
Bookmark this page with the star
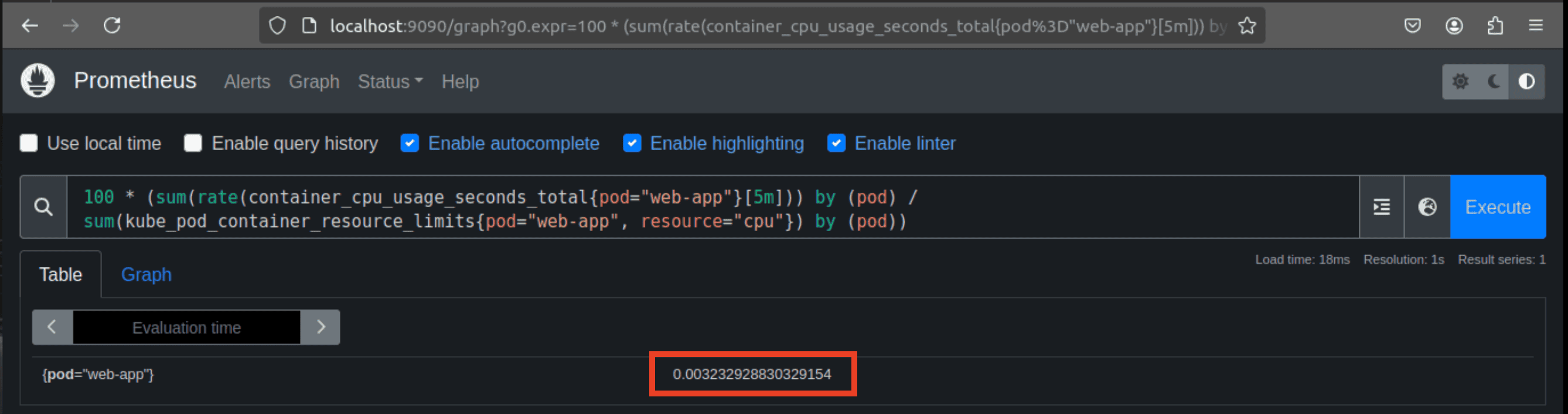coord(1247,26)
